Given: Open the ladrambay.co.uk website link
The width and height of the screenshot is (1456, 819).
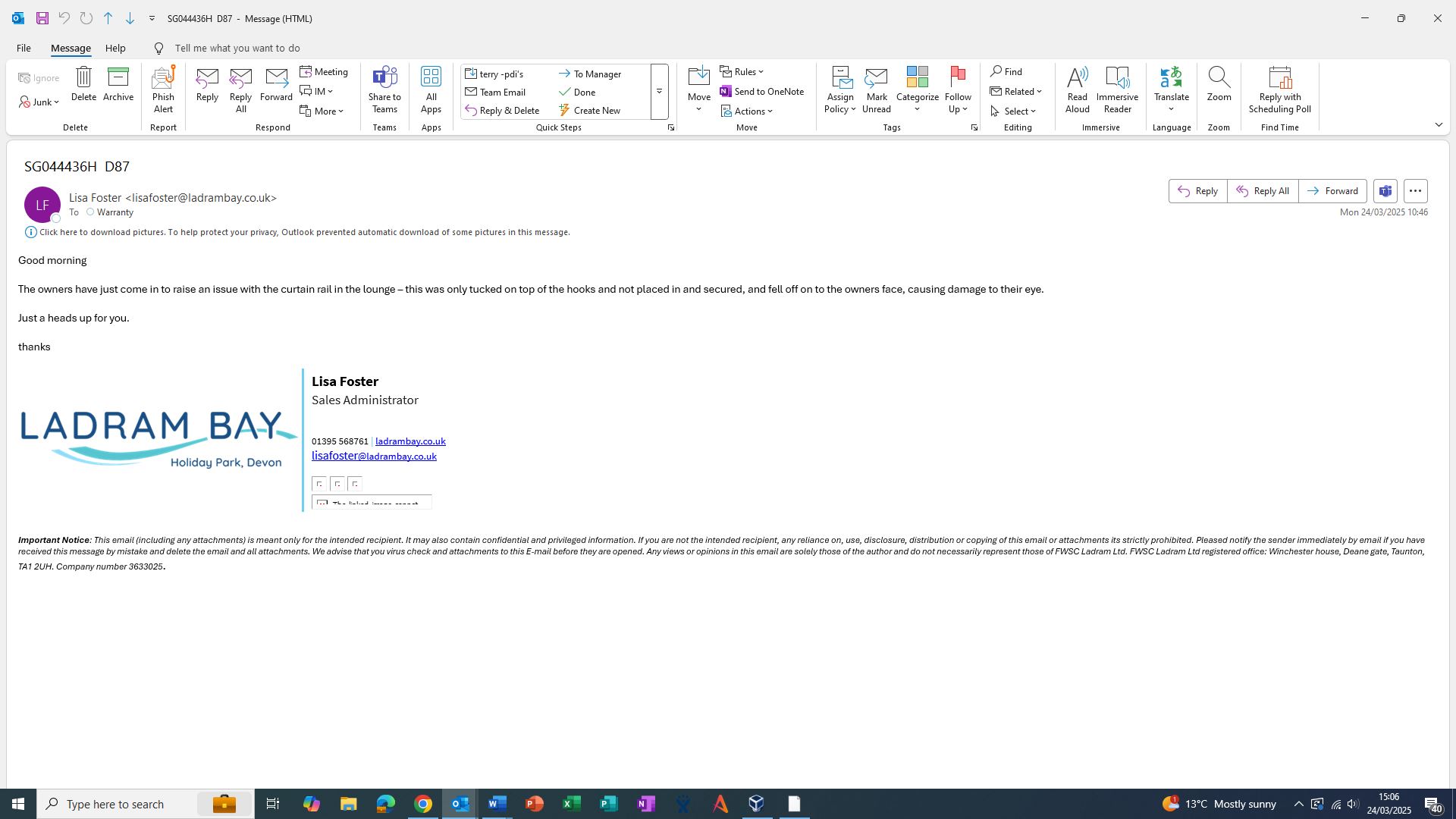Looking at the screenshot, I should (x=410, y=441).
